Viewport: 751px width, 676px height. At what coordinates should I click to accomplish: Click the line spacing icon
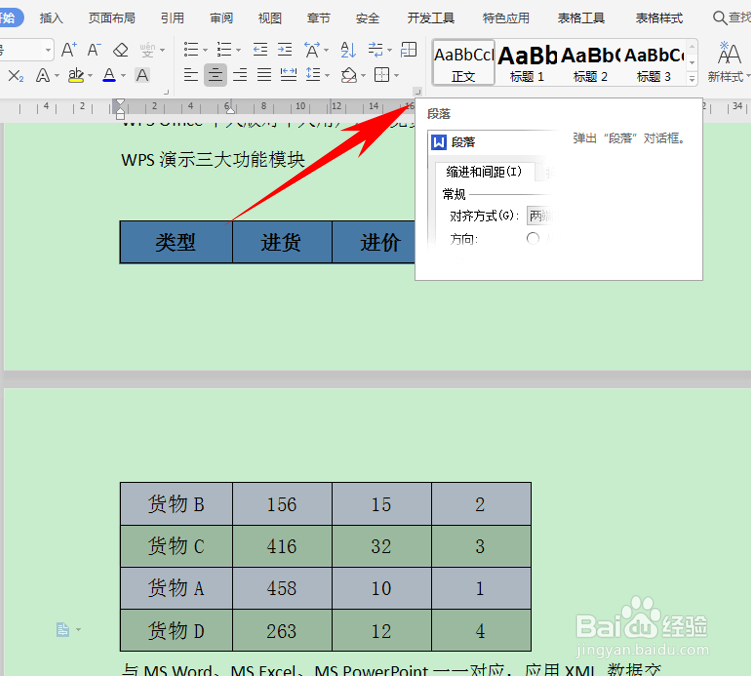tap(313, 75)
